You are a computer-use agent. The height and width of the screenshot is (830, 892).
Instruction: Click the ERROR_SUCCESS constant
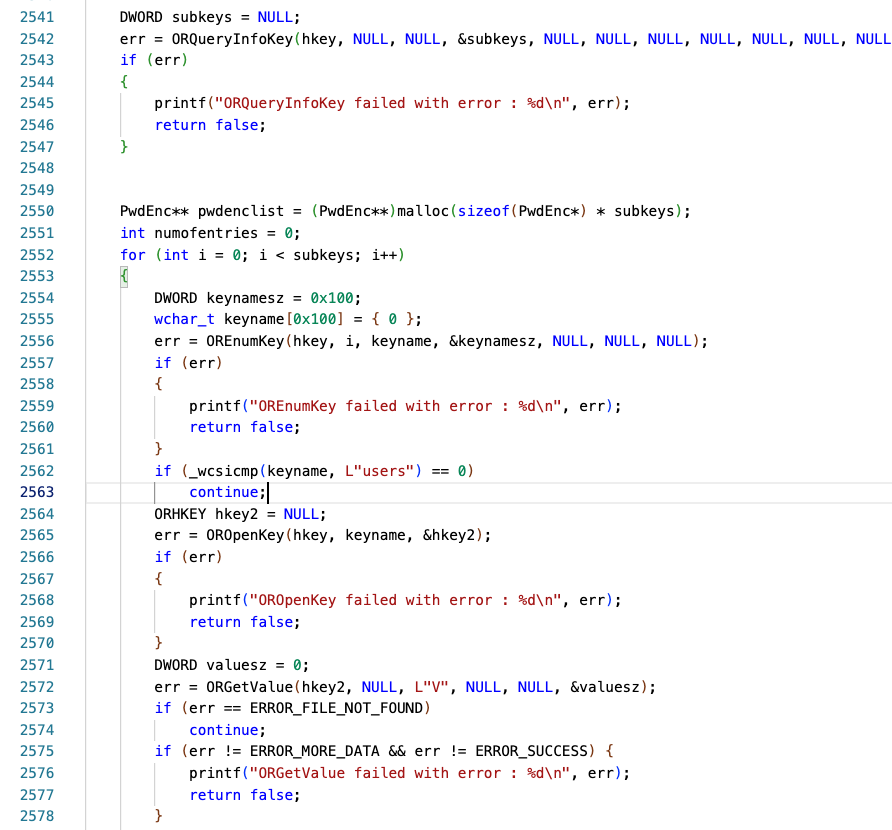(535, 751)
